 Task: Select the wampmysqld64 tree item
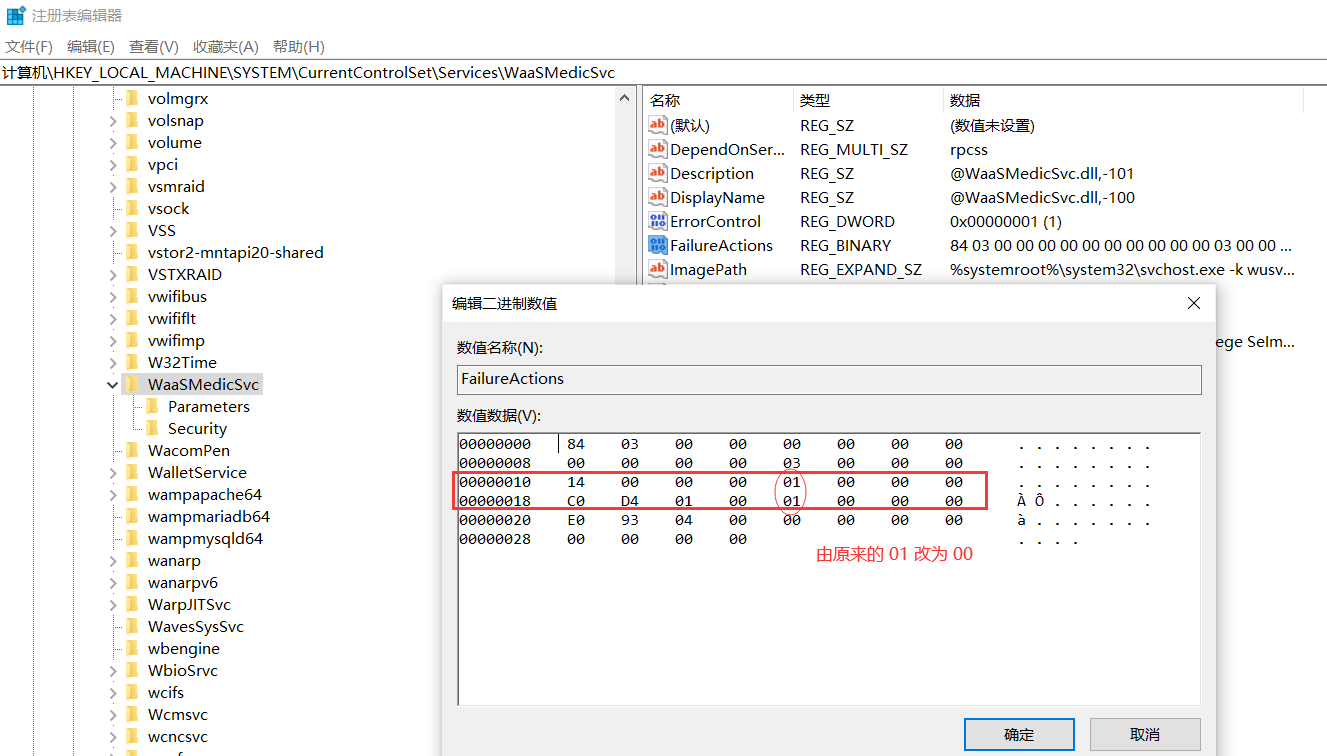(206, 539)
